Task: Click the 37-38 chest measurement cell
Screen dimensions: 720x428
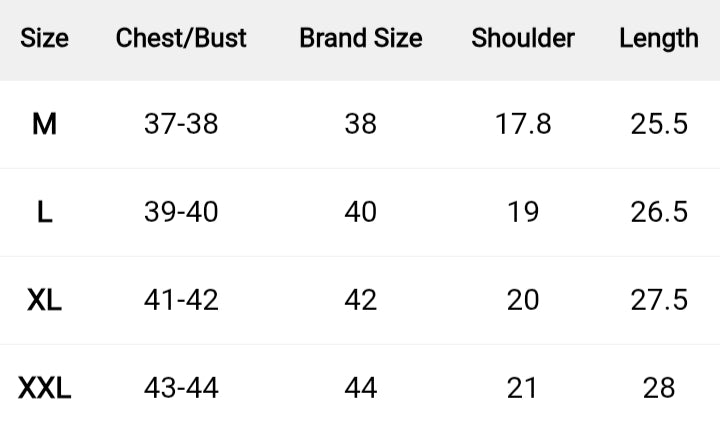Action: click(x=181, y=124)
